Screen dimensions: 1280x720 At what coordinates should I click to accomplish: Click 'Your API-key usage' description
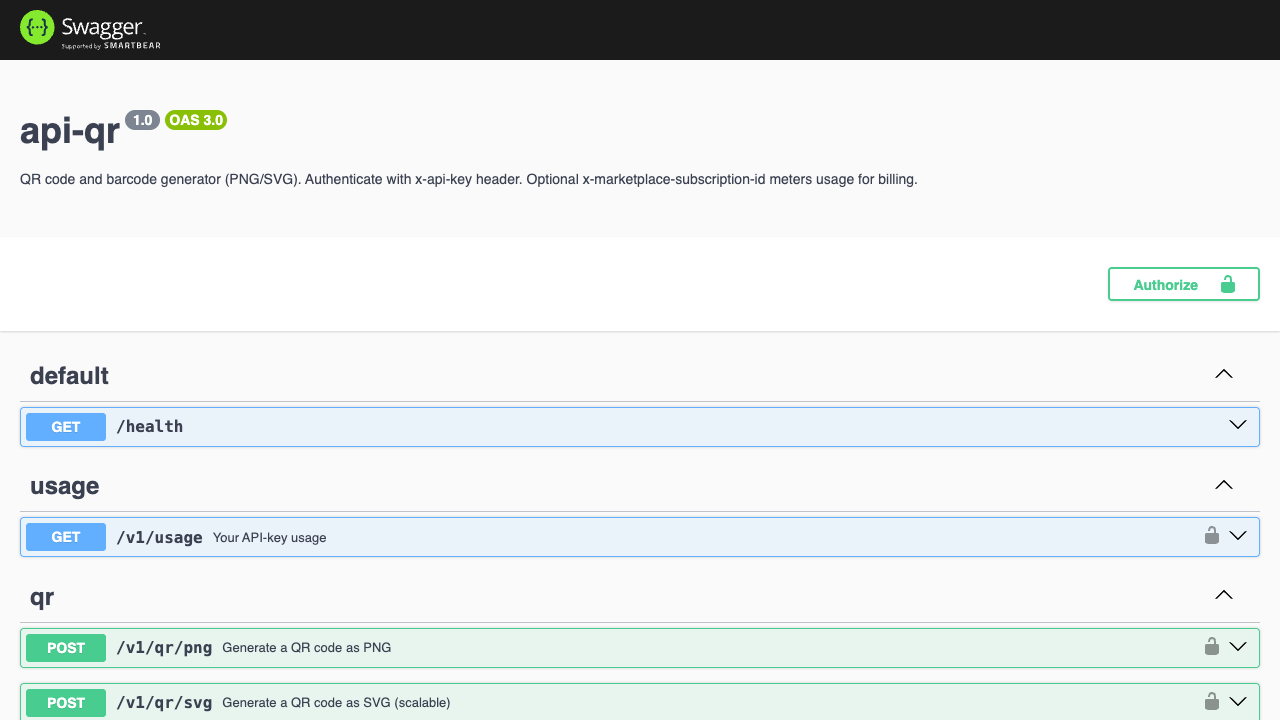point(270,538)
